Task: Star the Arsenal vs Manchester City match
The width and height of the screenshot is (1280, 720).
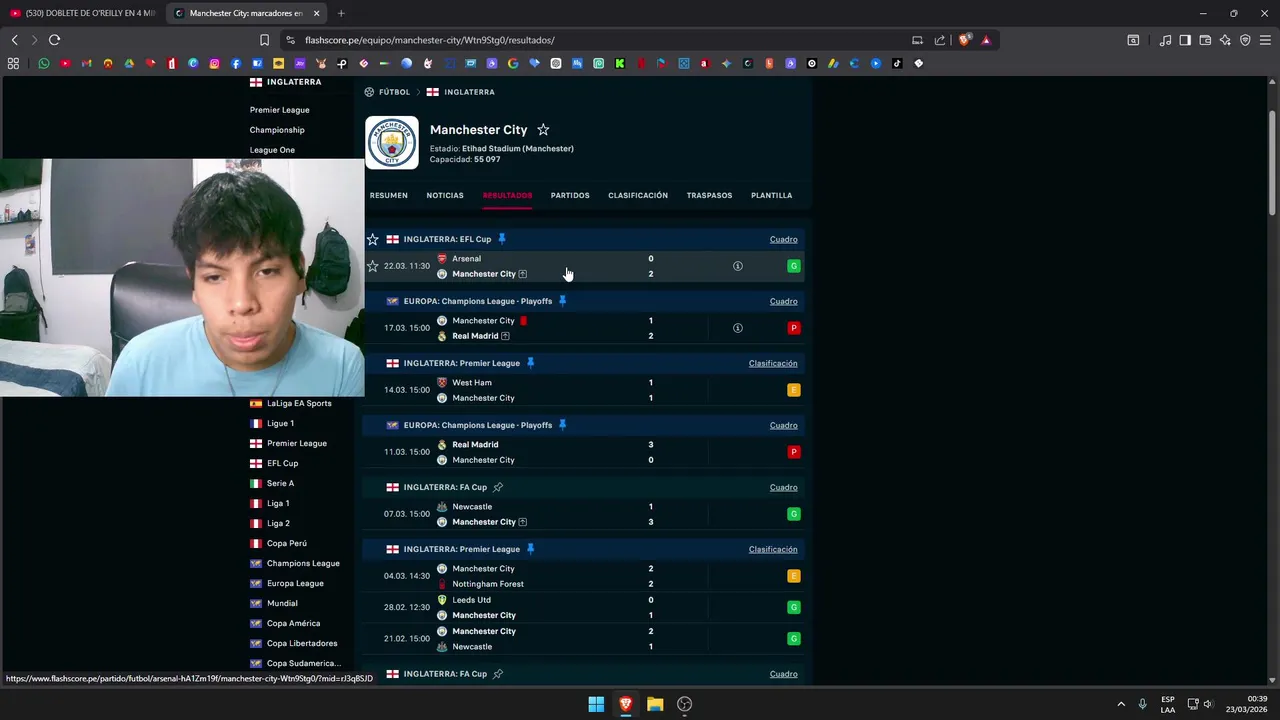Action: (373, 266)
